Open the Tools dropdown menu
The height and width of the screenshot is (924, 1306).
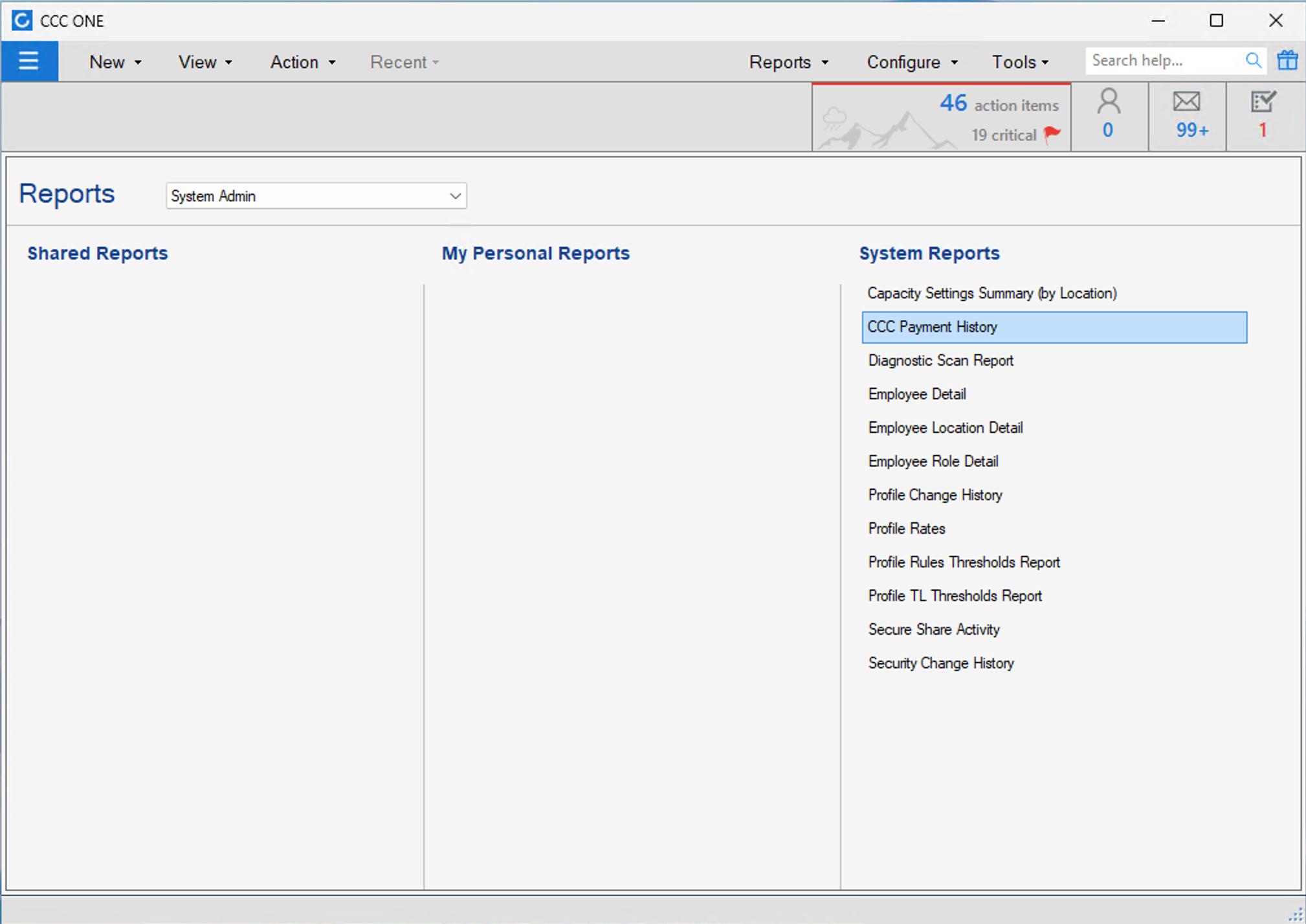click(1021, 62)
